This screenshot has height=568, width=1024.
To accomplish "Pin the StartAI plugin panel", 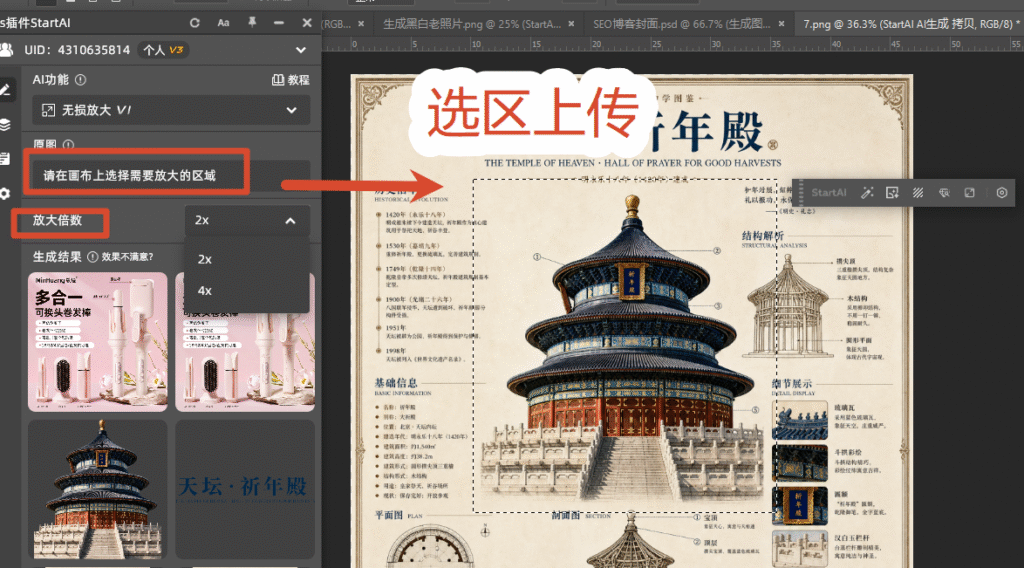I will pyautogui.click(x=252, y=23).
